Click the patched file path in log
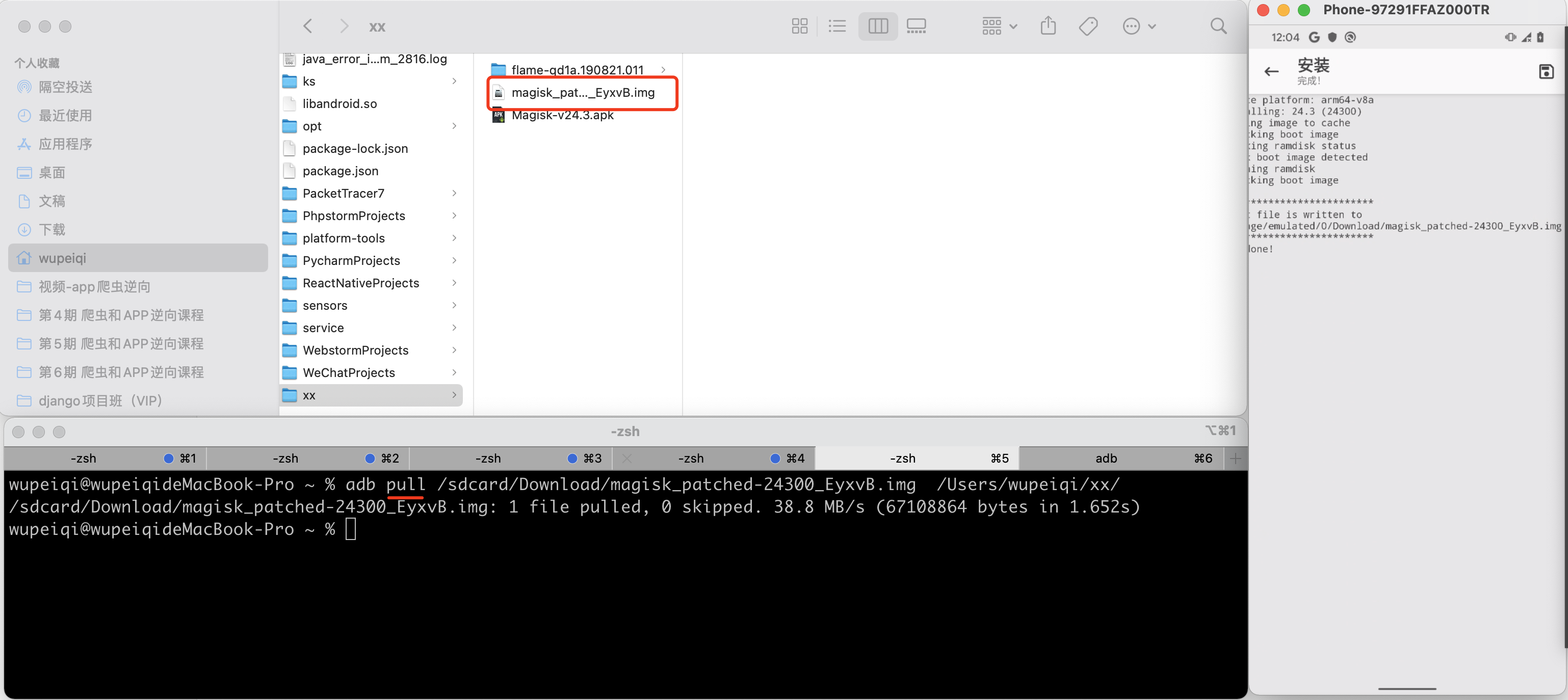The image size is (1568, 700). click(1405, 226)
